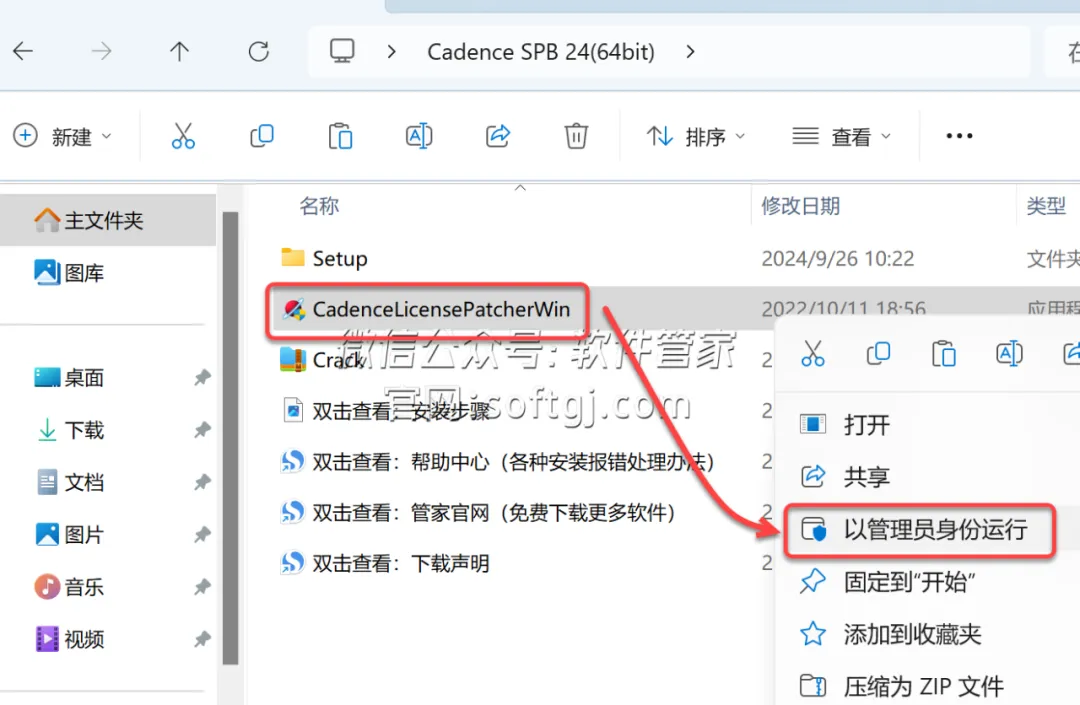
Task: Select the Crack archive file
Action: [x=322, y=359]
